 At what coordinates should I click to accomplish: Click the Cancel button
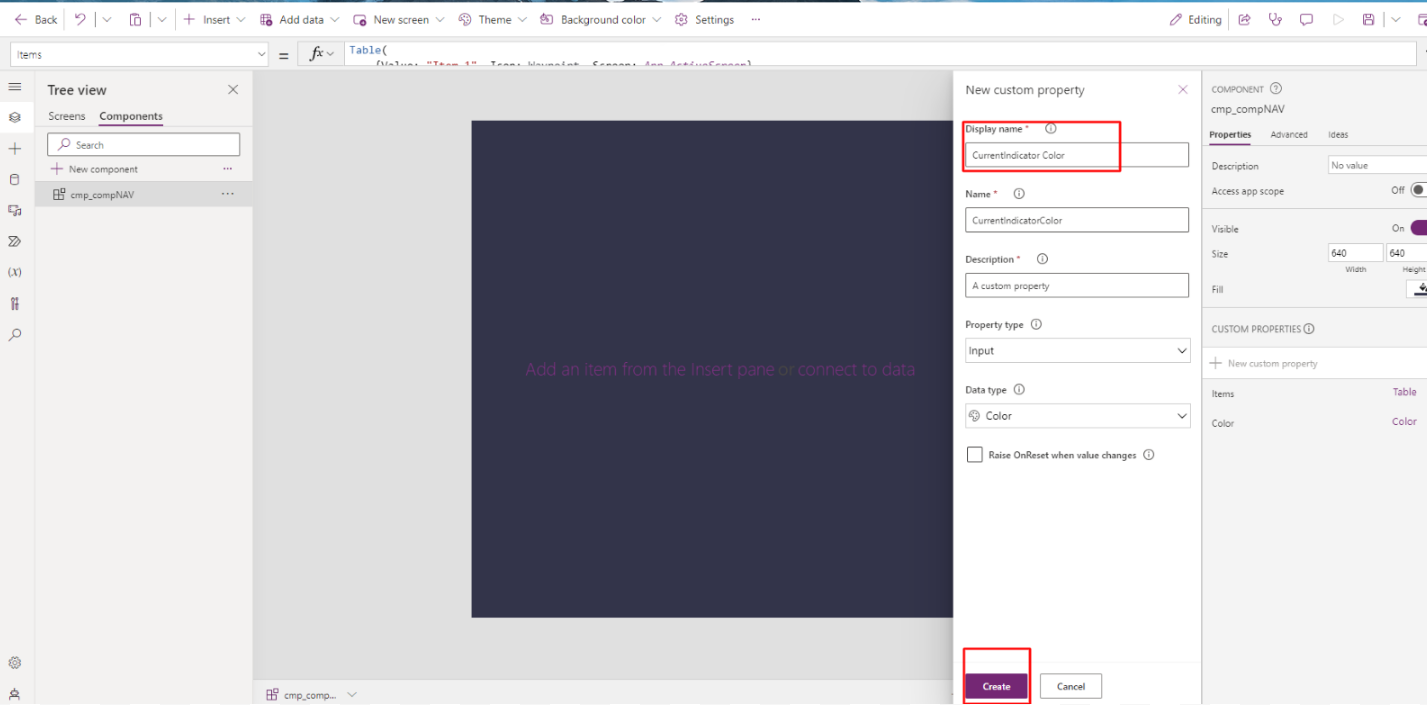coord(1070,686)
